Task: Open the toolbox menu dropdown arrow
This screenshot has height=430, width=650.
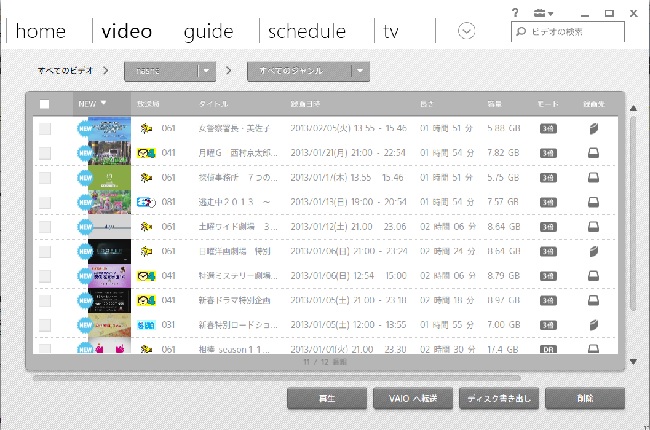Action: click(x=551, y=14)
